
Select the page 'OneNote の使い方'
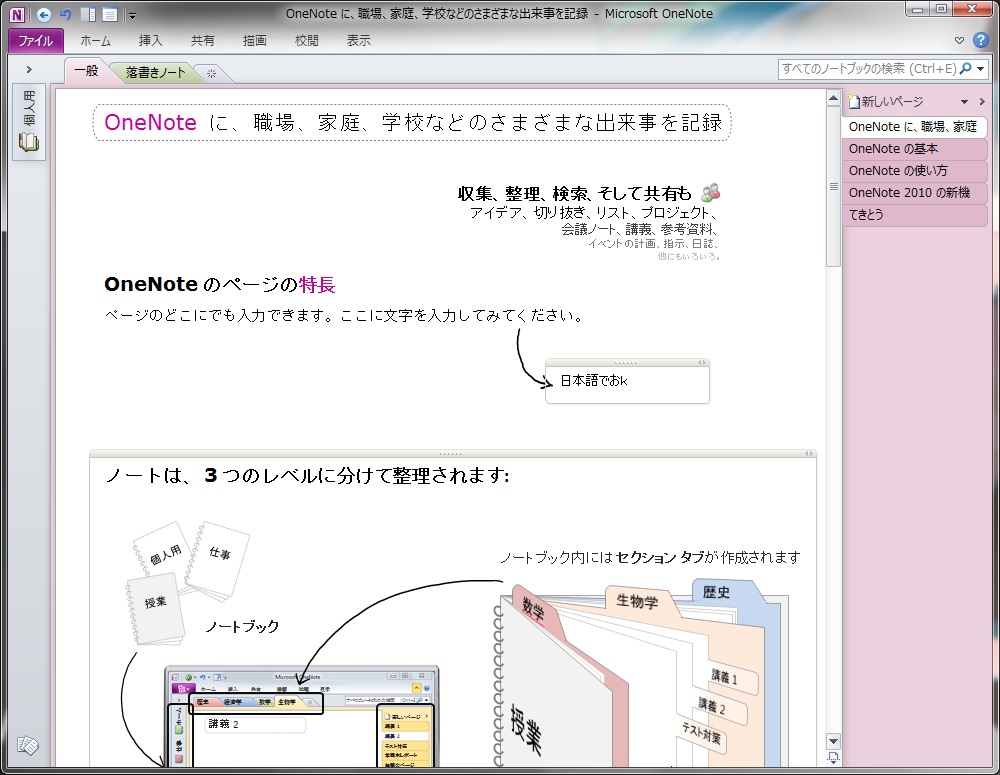(x=914, y=171)
